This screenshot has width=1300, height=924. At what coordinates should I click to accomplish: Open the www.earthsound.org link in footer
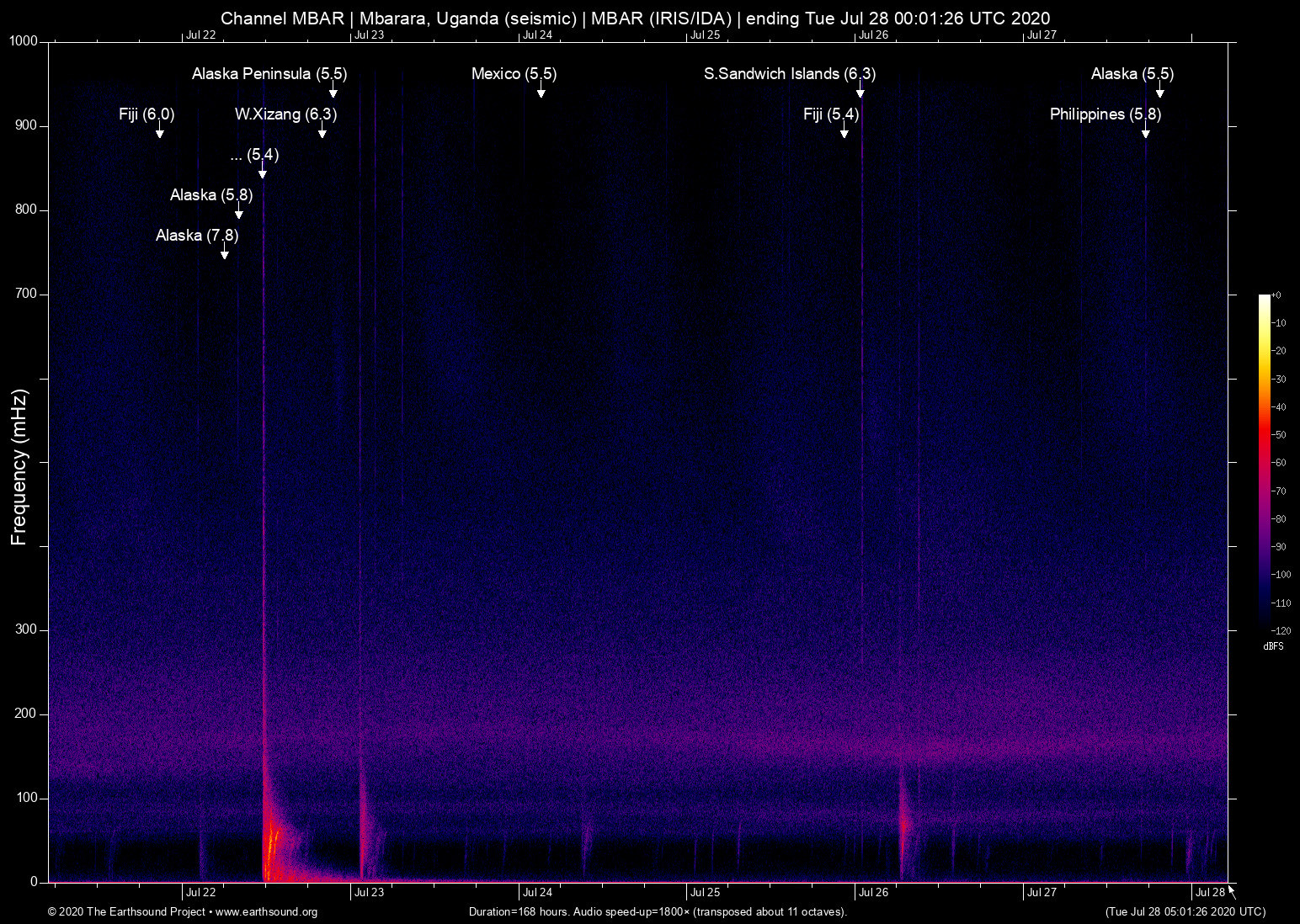tap(266, 912)
